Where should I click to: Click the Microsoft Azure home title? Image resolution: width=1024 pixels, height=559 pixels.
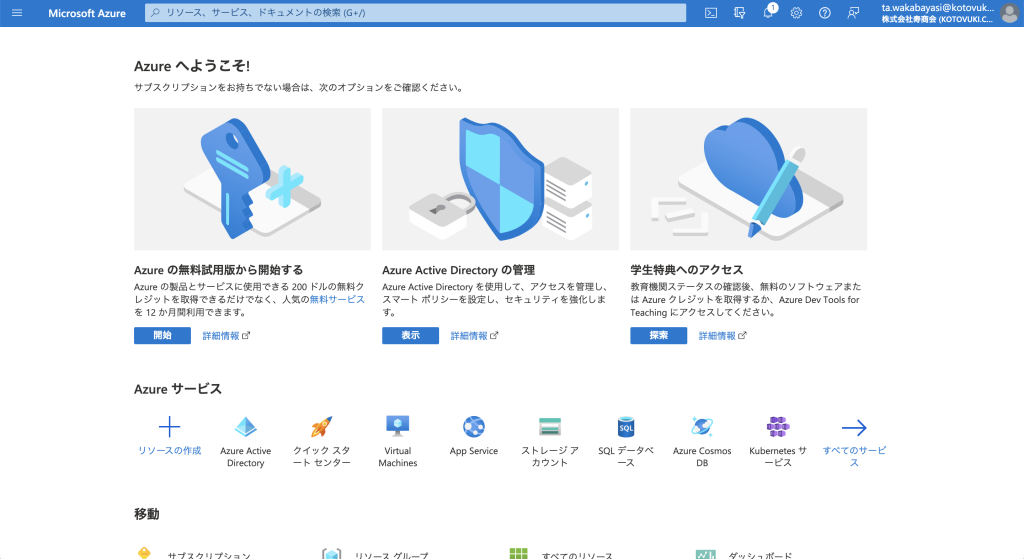tap(87, 13)
